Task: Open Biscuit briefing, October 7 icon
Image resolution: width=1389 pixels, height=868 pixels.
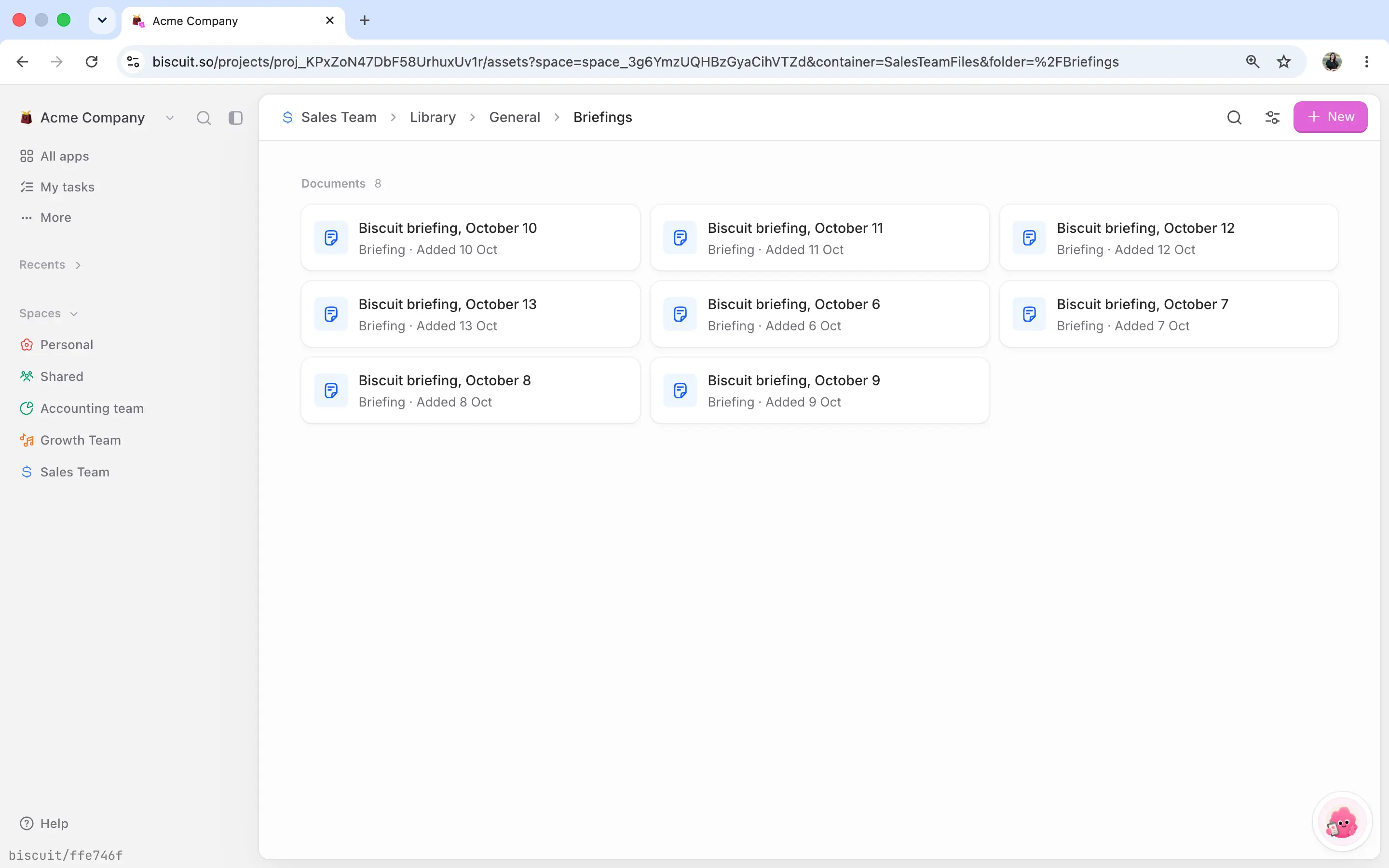Action: pos(1029,314)
